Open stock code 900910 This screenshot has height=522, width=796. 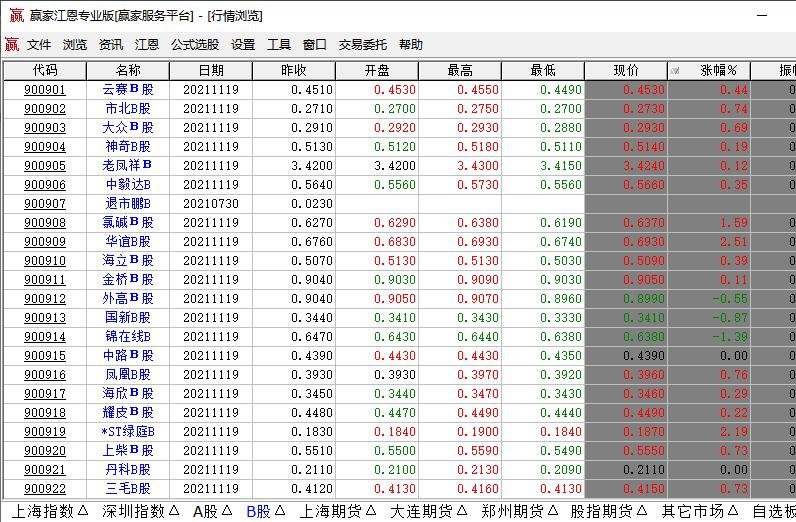(45, 260)
